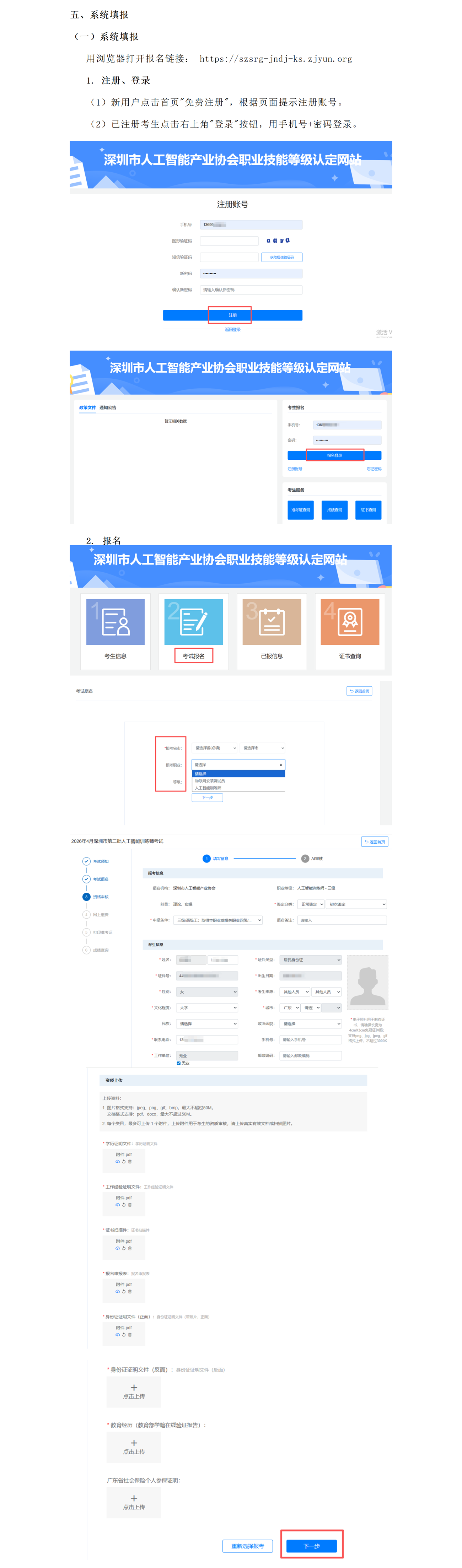Image resolution: width=462 pixels, height=1568 pixels.
Task: Open the 考生信息 card icon
Action: [x=115, y=621]
